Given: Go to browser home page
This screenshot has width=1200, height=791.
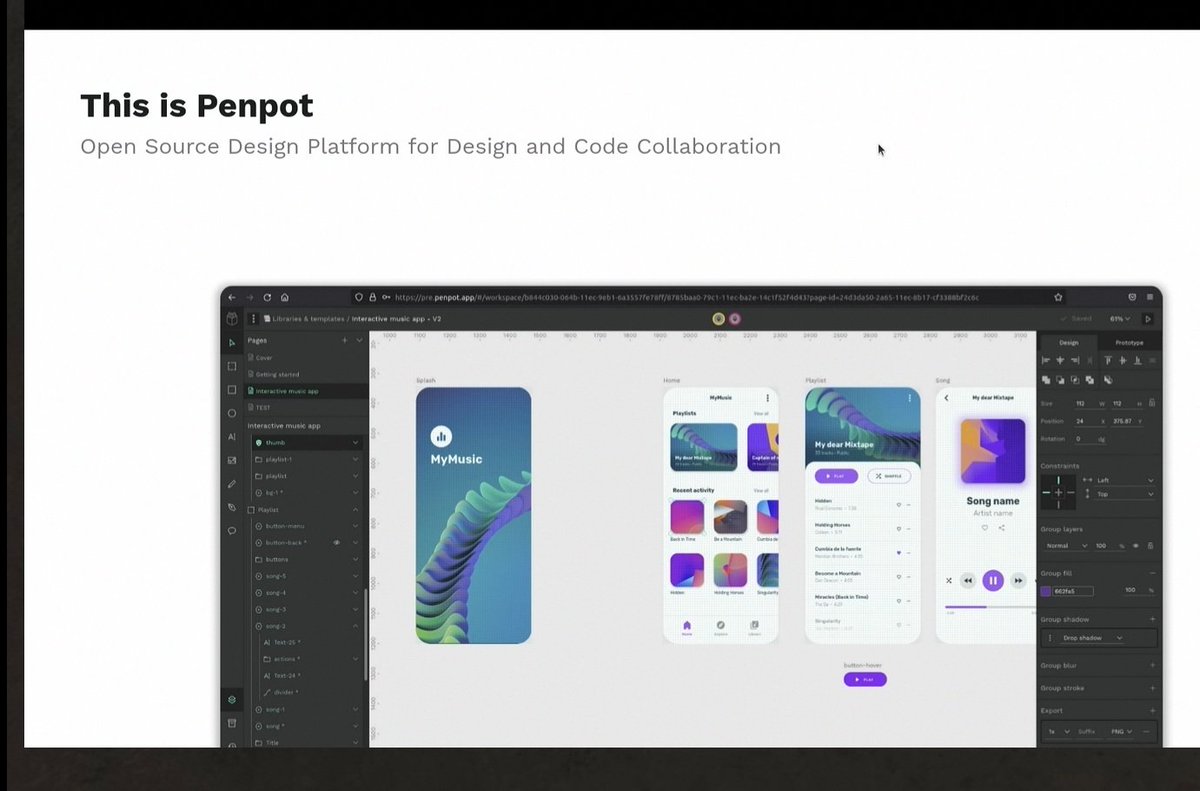Looking at the screenshot, I should coord(284,297).
